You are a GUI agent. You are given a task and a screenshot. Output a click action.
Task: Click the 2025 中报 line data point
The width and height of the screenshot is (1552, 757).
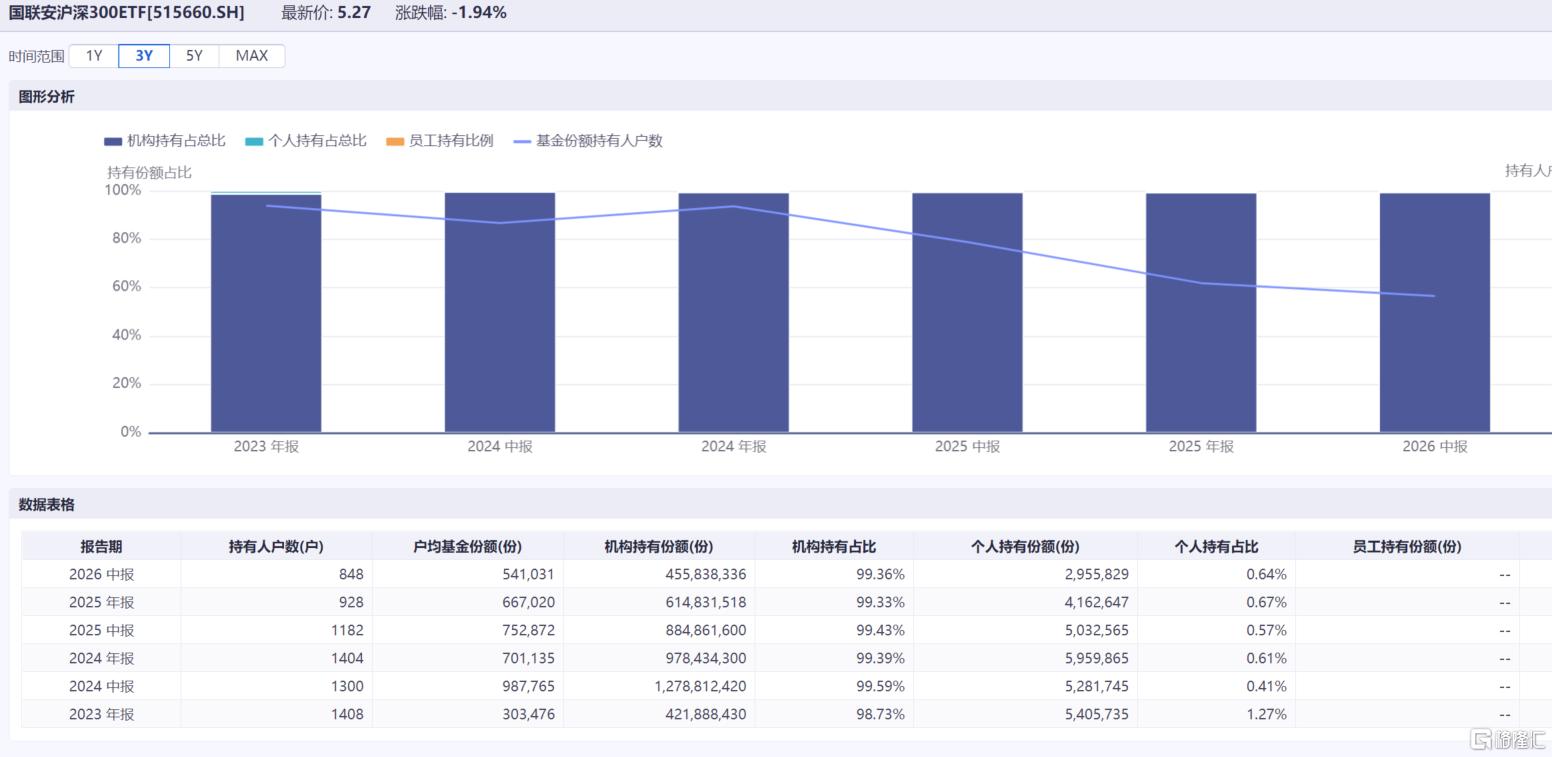pyautogui.click(x=967, y=244)
